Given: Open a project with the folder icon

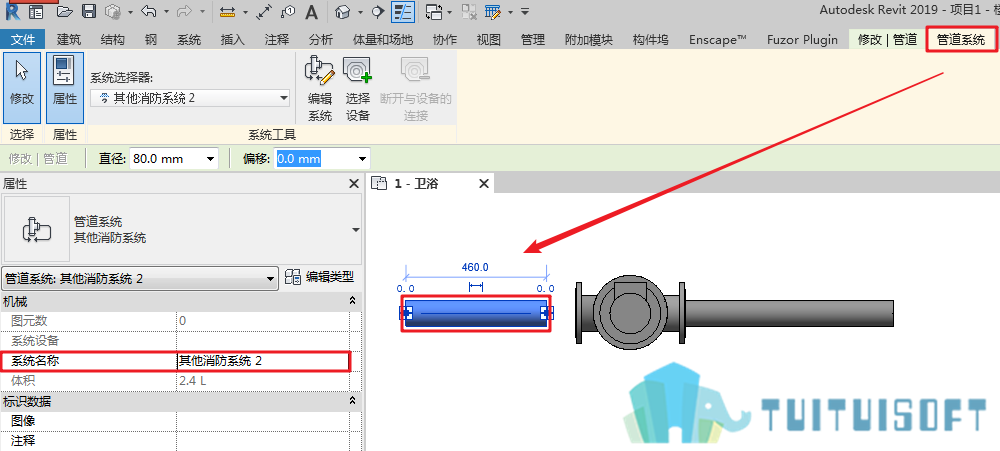Looking at the screenshot, I should coord(65,11).
